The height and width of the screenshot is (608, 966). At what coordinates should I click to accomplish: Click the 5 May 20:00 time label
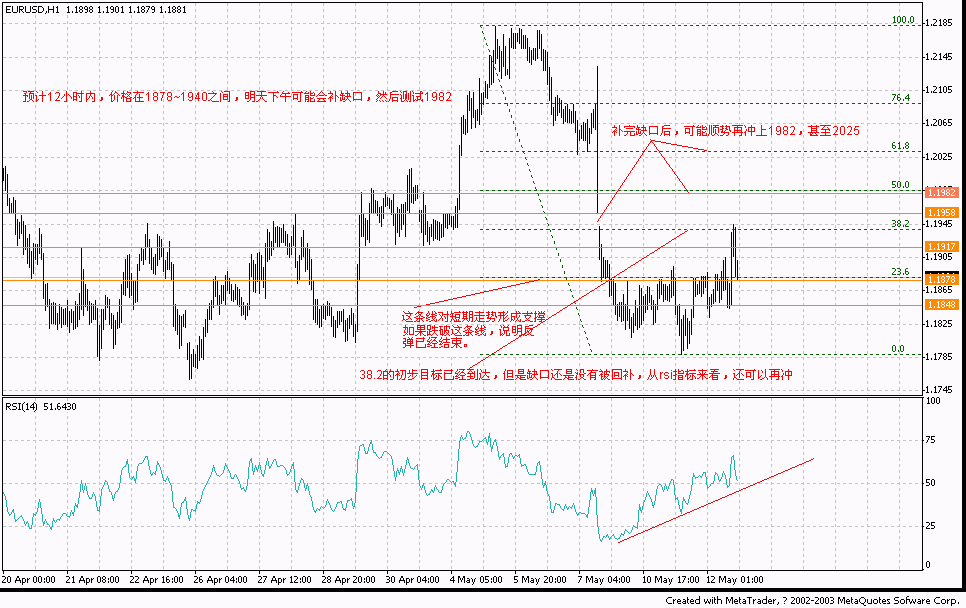(x=540, y=580)
